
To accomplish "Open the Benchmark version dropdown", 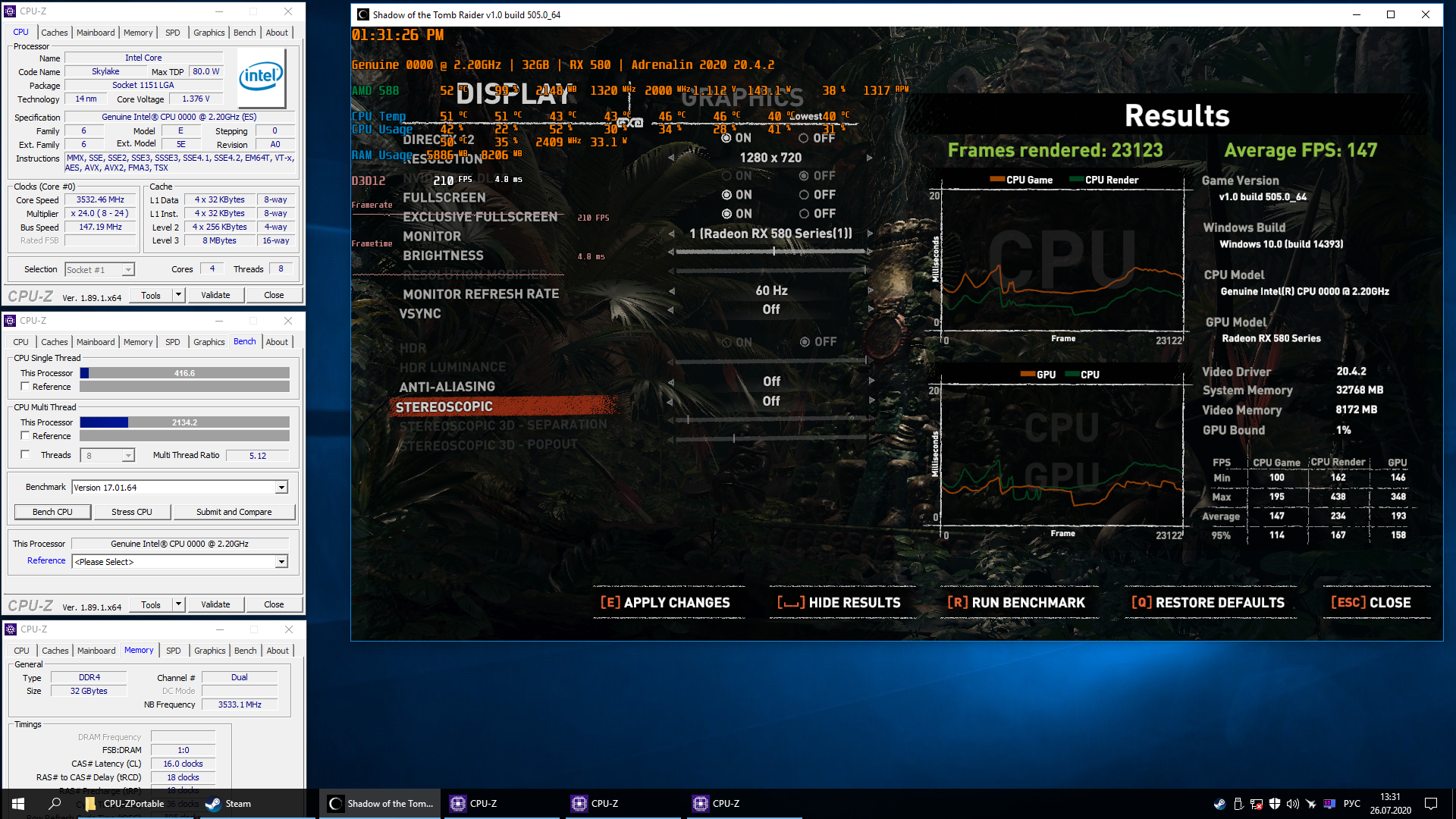I will pos(281,488).
